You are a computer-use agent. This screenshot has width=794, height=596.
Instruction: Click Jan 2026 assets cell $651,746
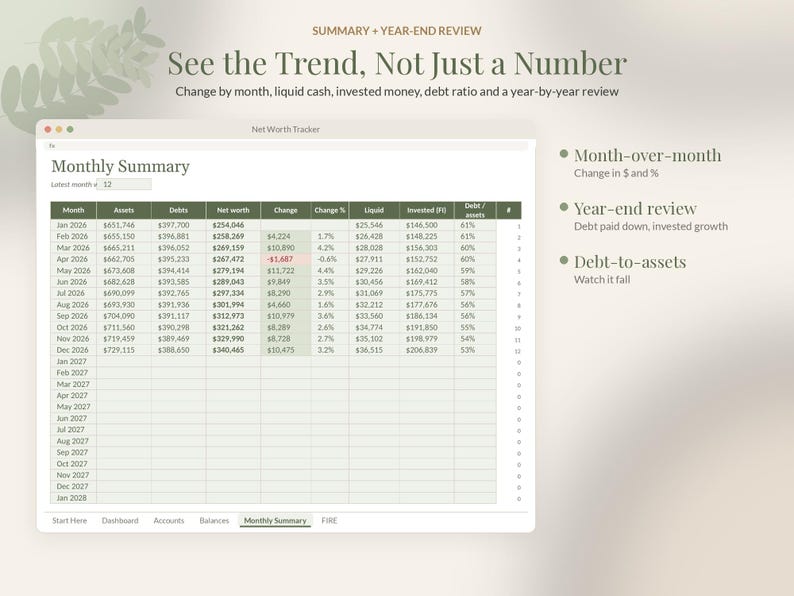coord(124,225)
